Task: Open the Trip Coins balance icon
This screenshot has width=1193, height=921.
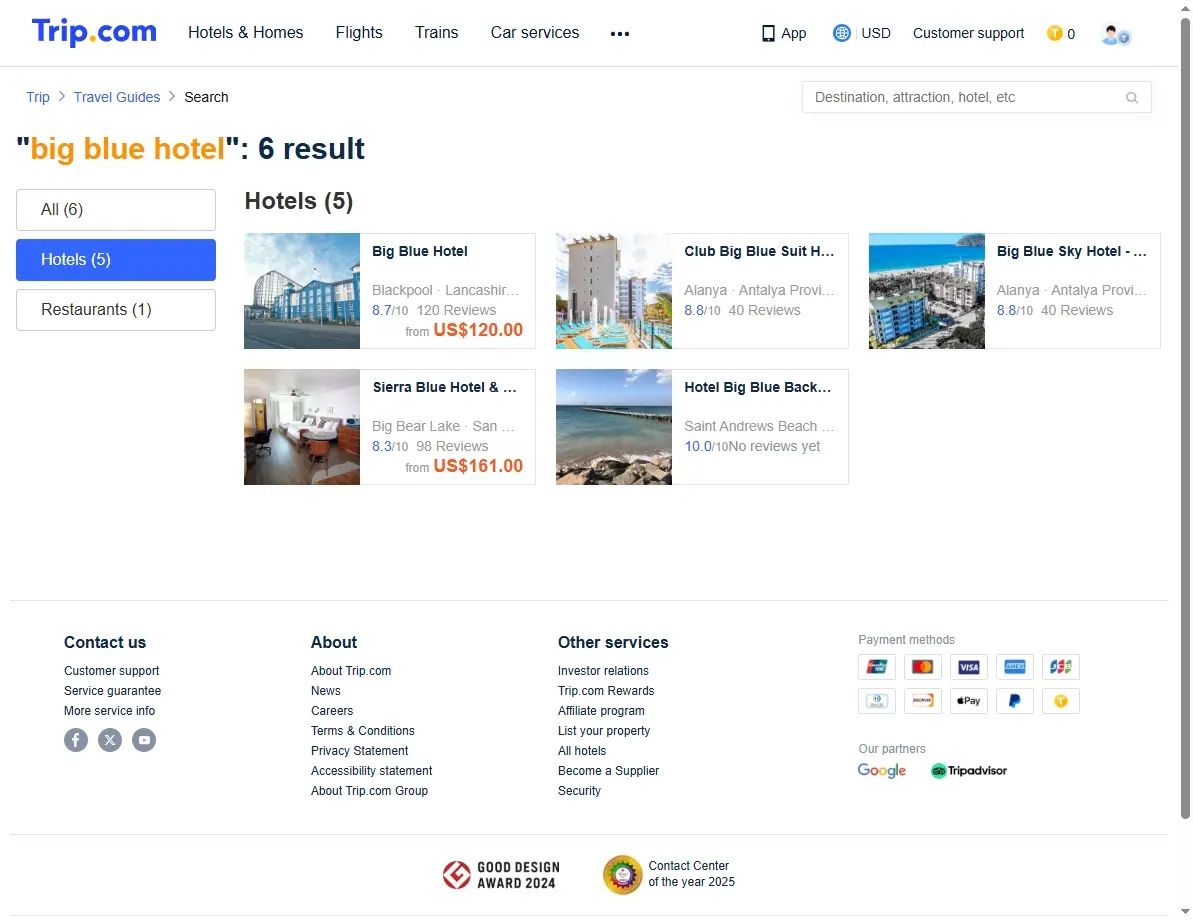Action: [1055, 33]
